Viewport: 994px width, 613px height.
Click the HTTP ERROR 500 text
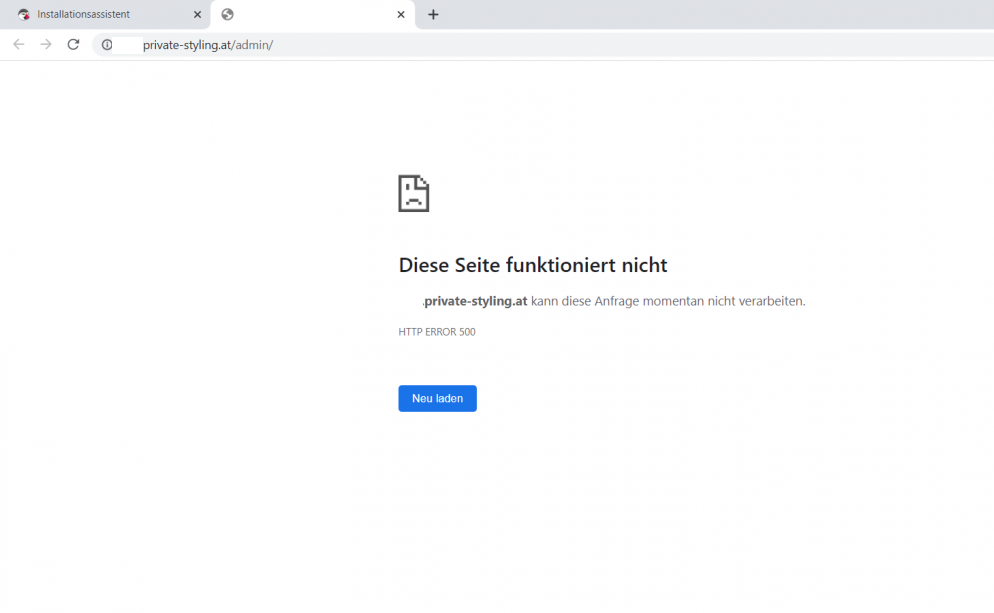tap(437, 332)
